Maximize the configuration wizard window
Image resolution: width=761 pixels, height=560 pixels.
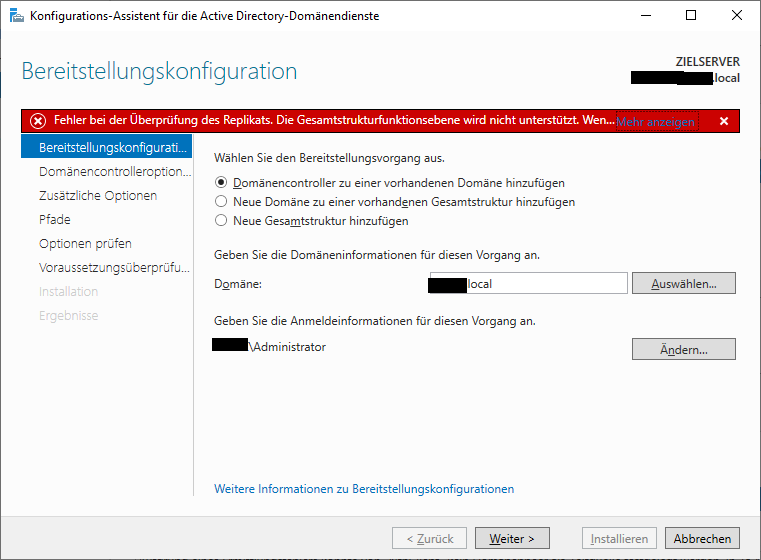tap(691, 16)
